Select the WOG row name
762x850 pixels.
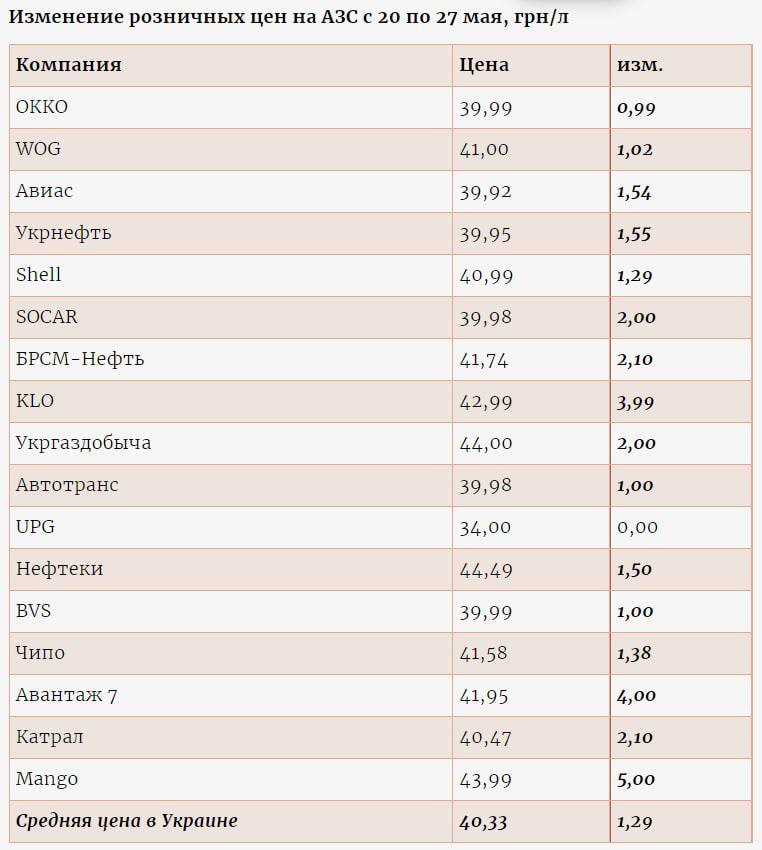tap(38, 149)
